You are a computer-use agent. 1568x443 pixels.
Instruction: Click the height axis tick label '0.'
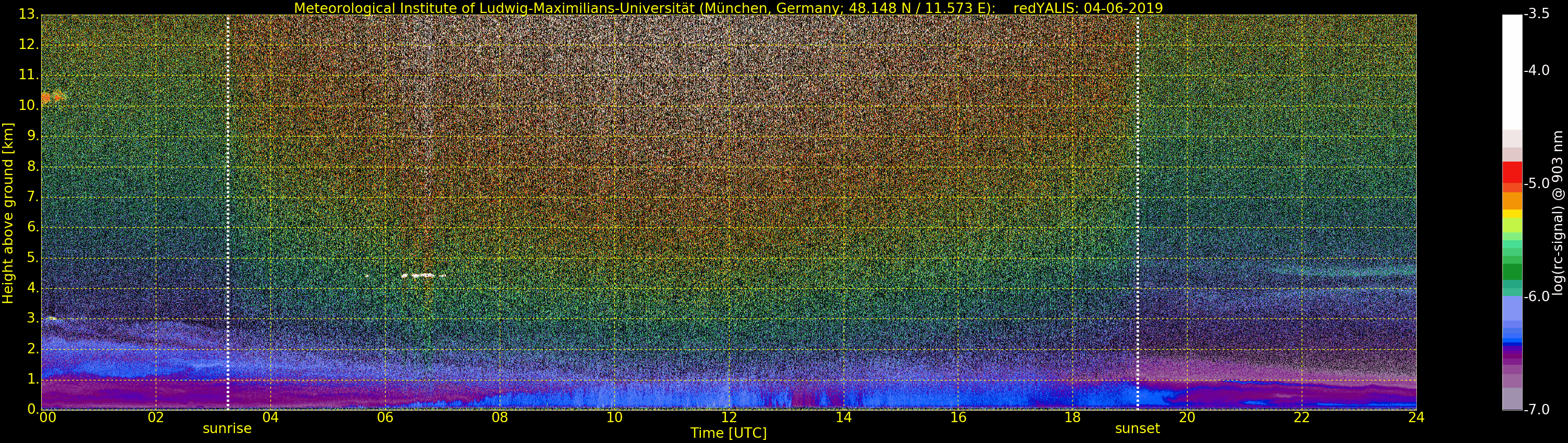pyautogui.click(x=32, y=409)
